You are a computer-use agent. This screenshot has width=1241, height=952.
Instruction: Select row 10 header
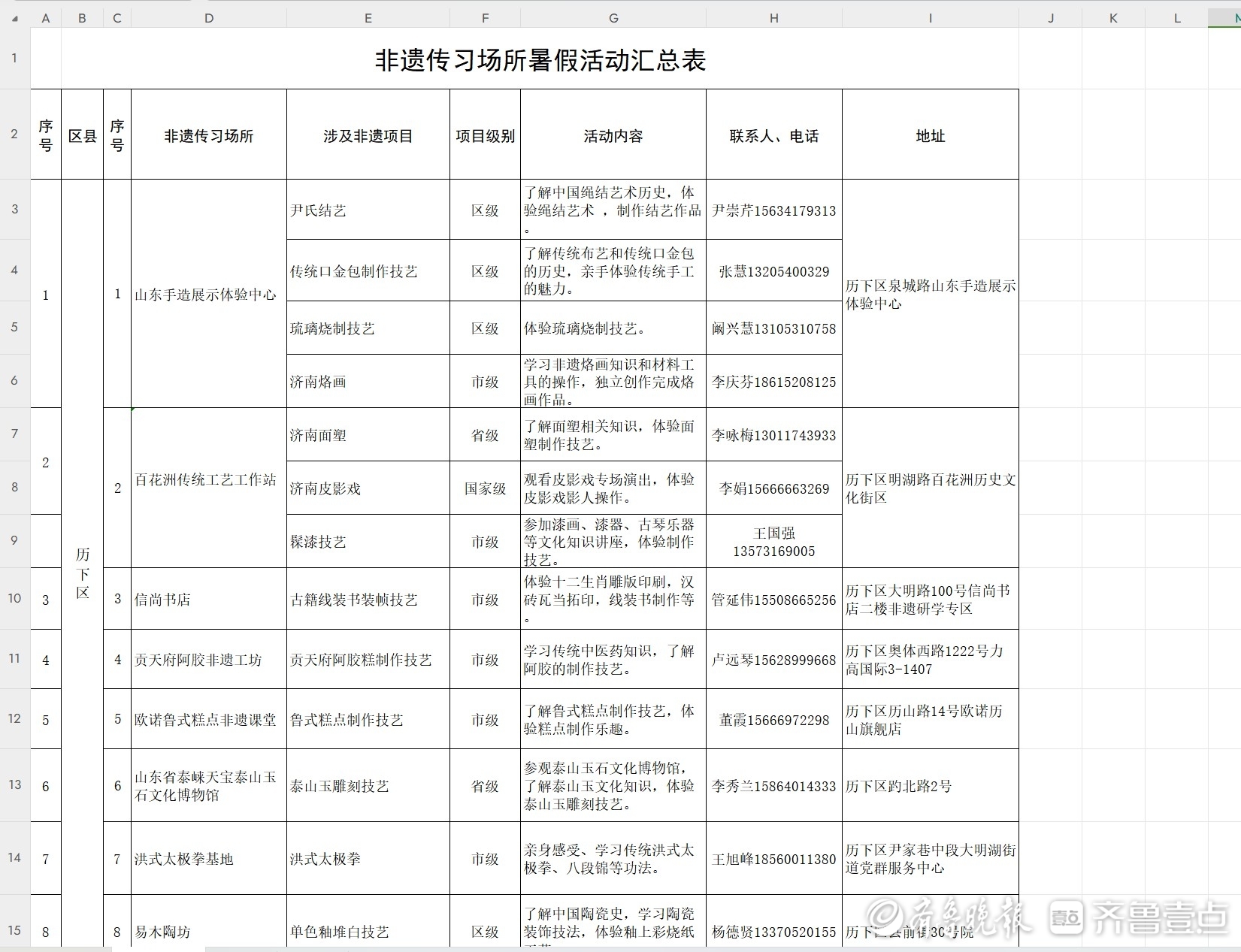tap(14, 598)
